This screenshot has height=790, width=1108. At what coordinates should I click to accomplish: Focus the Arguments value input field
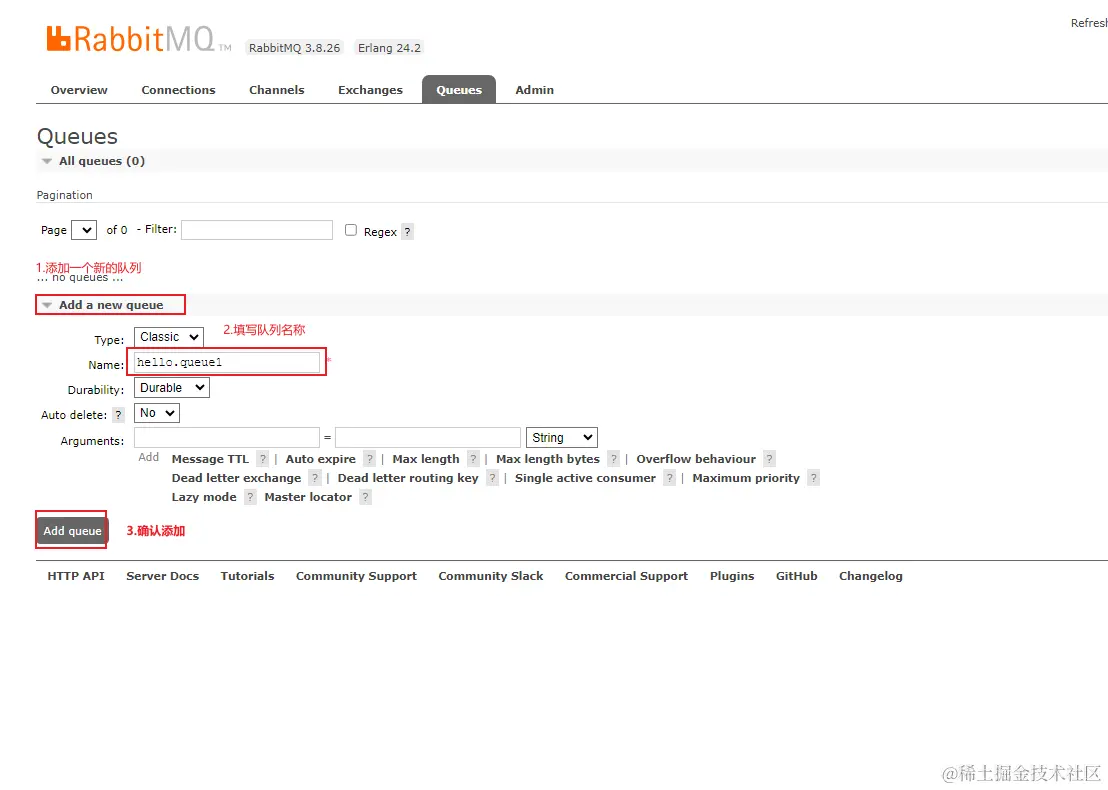pos(428,437)
